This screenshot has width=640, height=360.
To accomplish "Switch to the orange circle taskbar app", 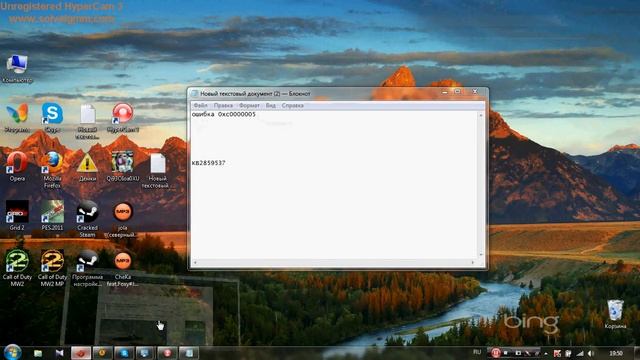I will pyautogui.click(x=102, y=353).
